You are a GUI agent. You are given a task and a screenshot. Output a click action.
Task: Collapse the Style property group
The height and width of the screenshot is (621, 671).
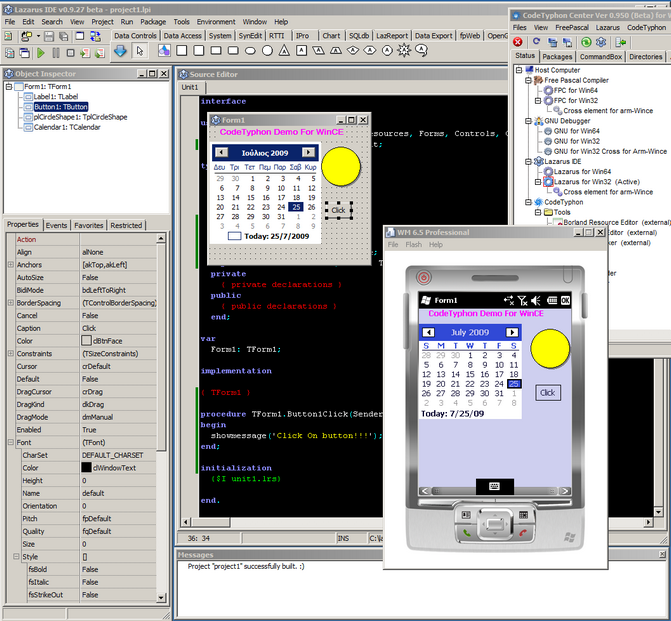[x=16, y=557]
